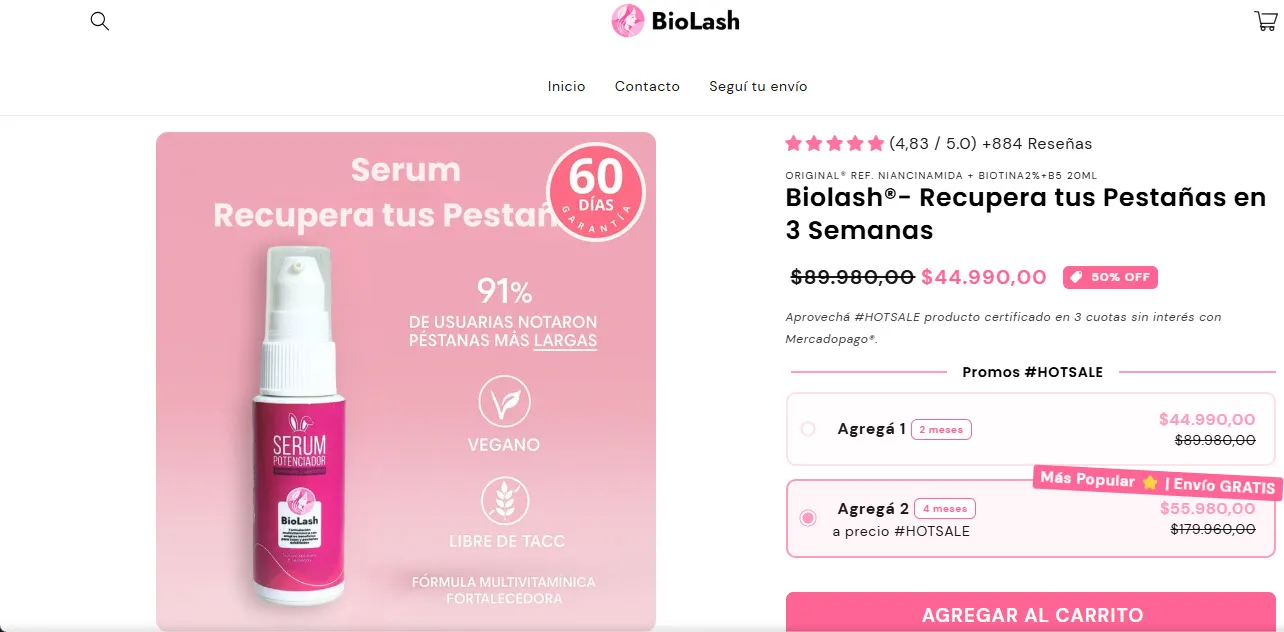Viewport: 1284px width, 632px height.
Task: Click the 50% OFF tag badge
Action: click(x=1110, y=277)
